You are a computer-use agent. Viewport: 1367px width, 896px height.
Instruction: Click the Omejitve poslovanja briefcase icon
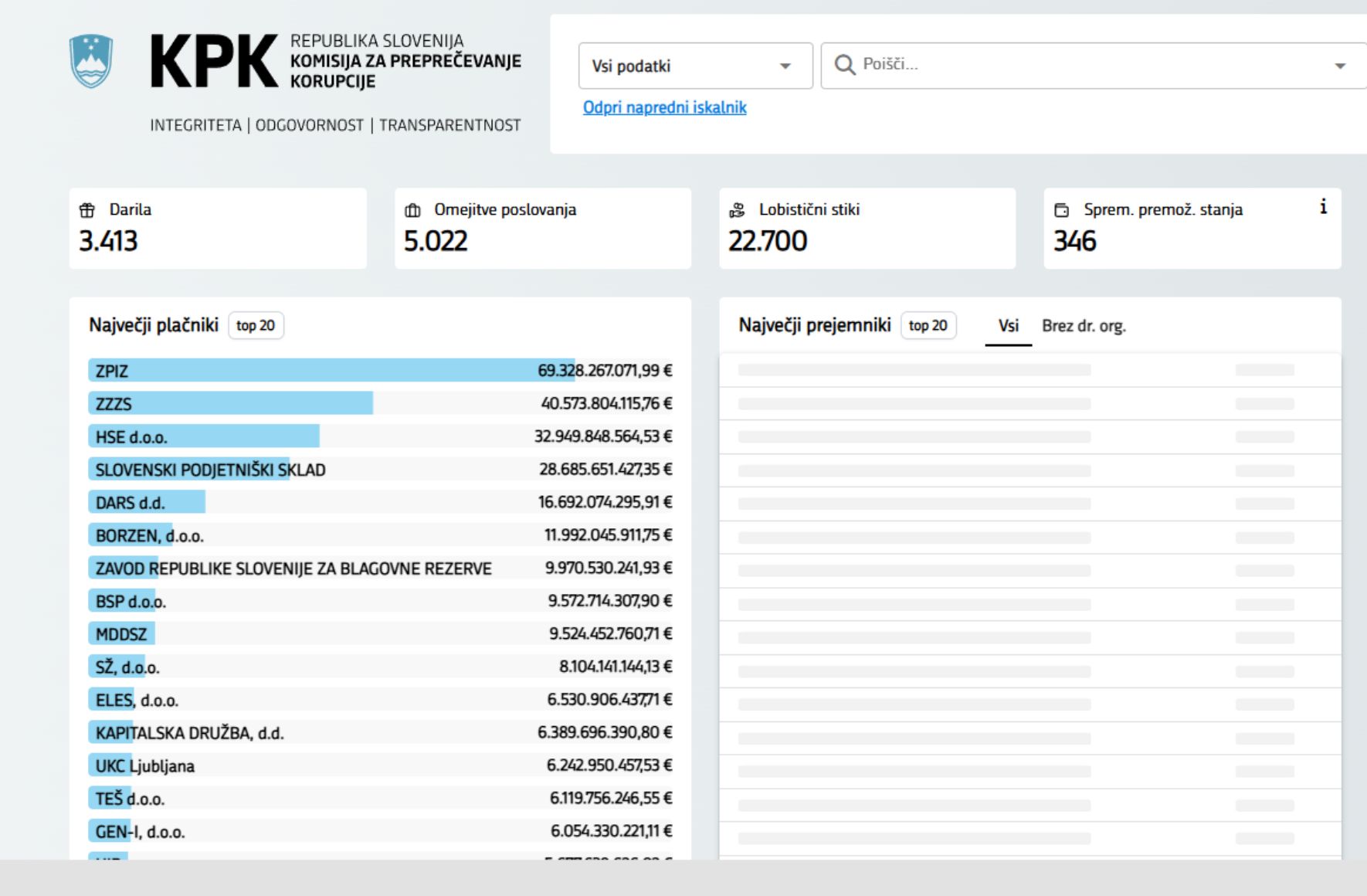pyautogui.click(x=412, y=210)
